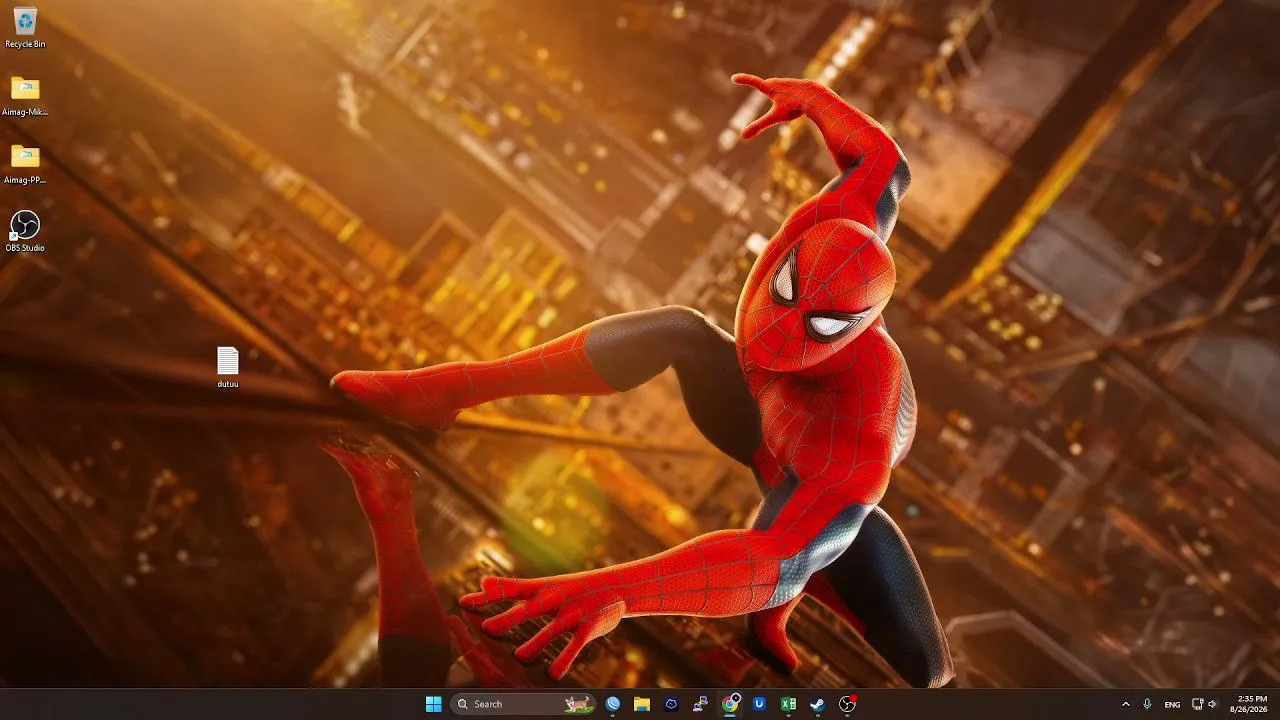The image size is (1280, 720).
Task: Switch to OBS Studio in the taskbar
Action: point(847,704)
